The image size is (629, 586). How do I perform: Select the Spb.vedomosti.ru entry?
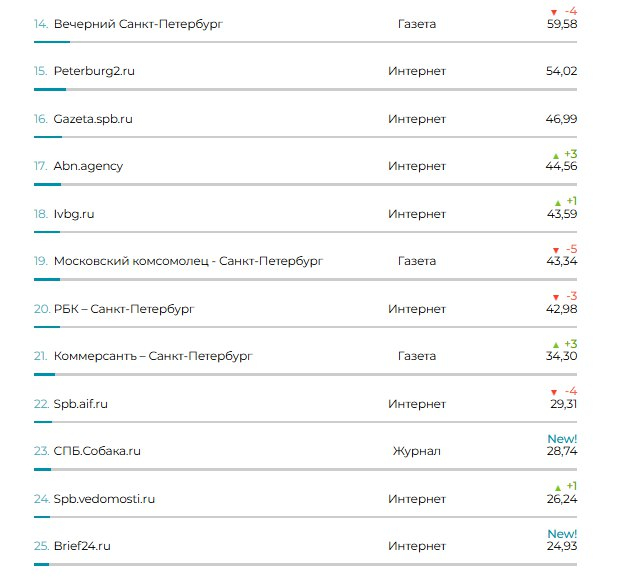tap(104, 499)
